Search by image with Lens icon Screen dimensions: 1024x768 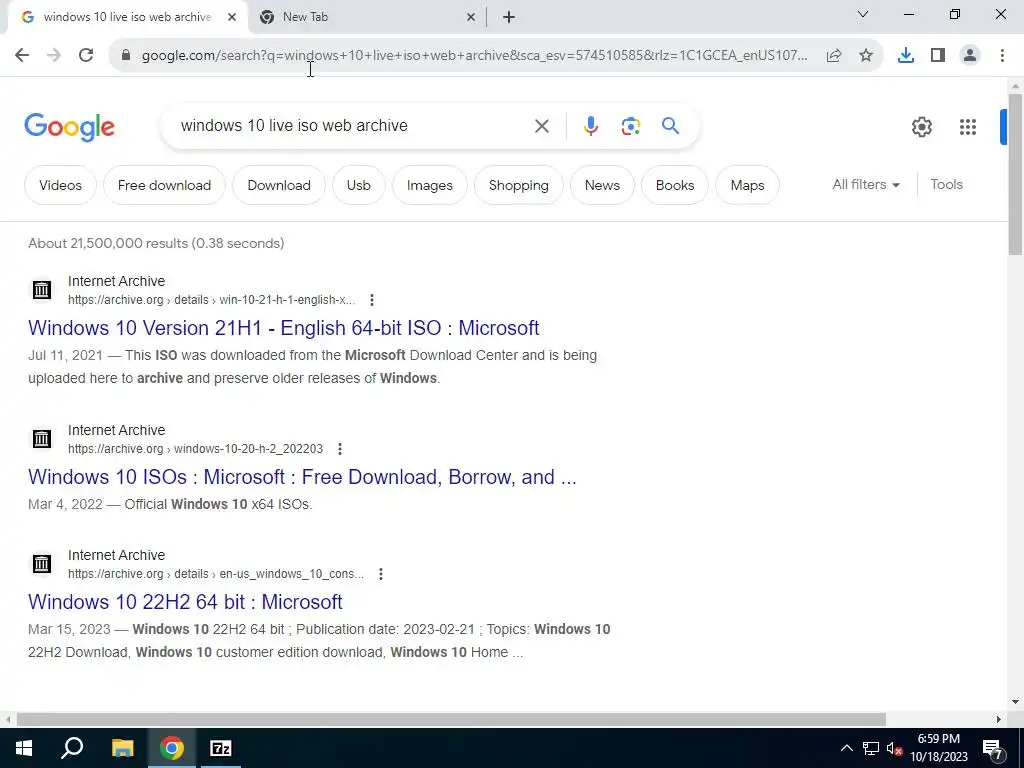tap(630, 126)
